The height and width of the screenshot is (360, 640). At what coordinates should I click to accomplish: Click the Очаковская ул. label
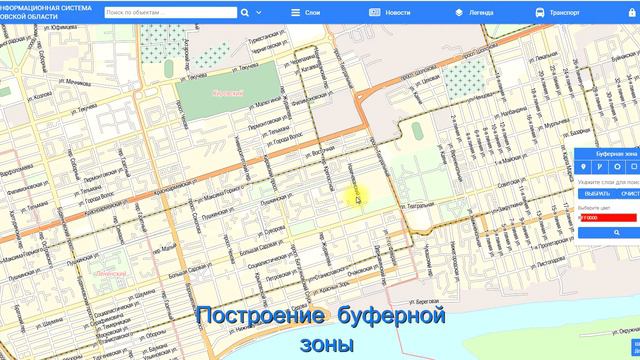click(363, 270)
